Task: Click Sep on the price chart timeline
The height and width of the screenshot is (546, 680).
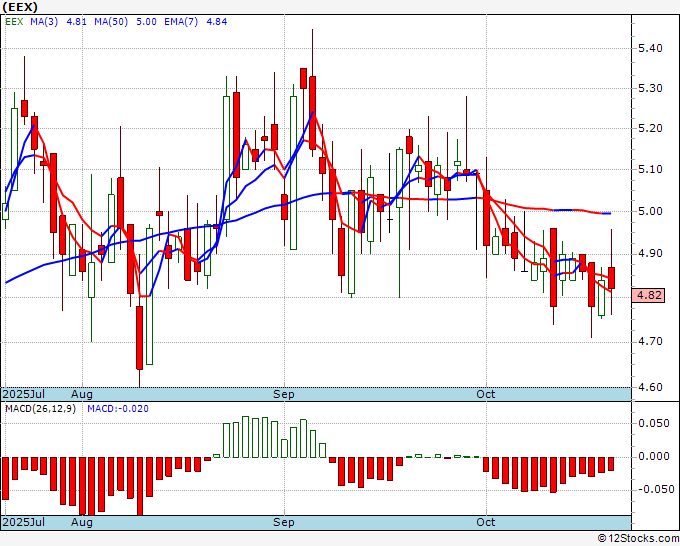Action: click(x=285, y=394)
